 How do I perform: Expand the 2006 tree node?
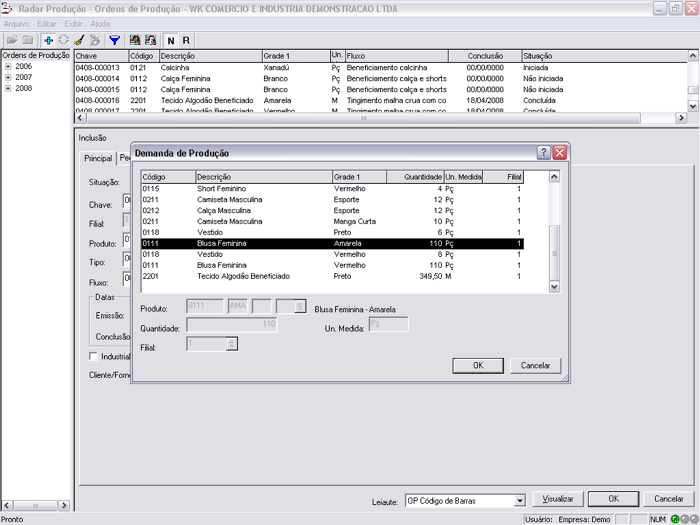click(x=8, y=66)
